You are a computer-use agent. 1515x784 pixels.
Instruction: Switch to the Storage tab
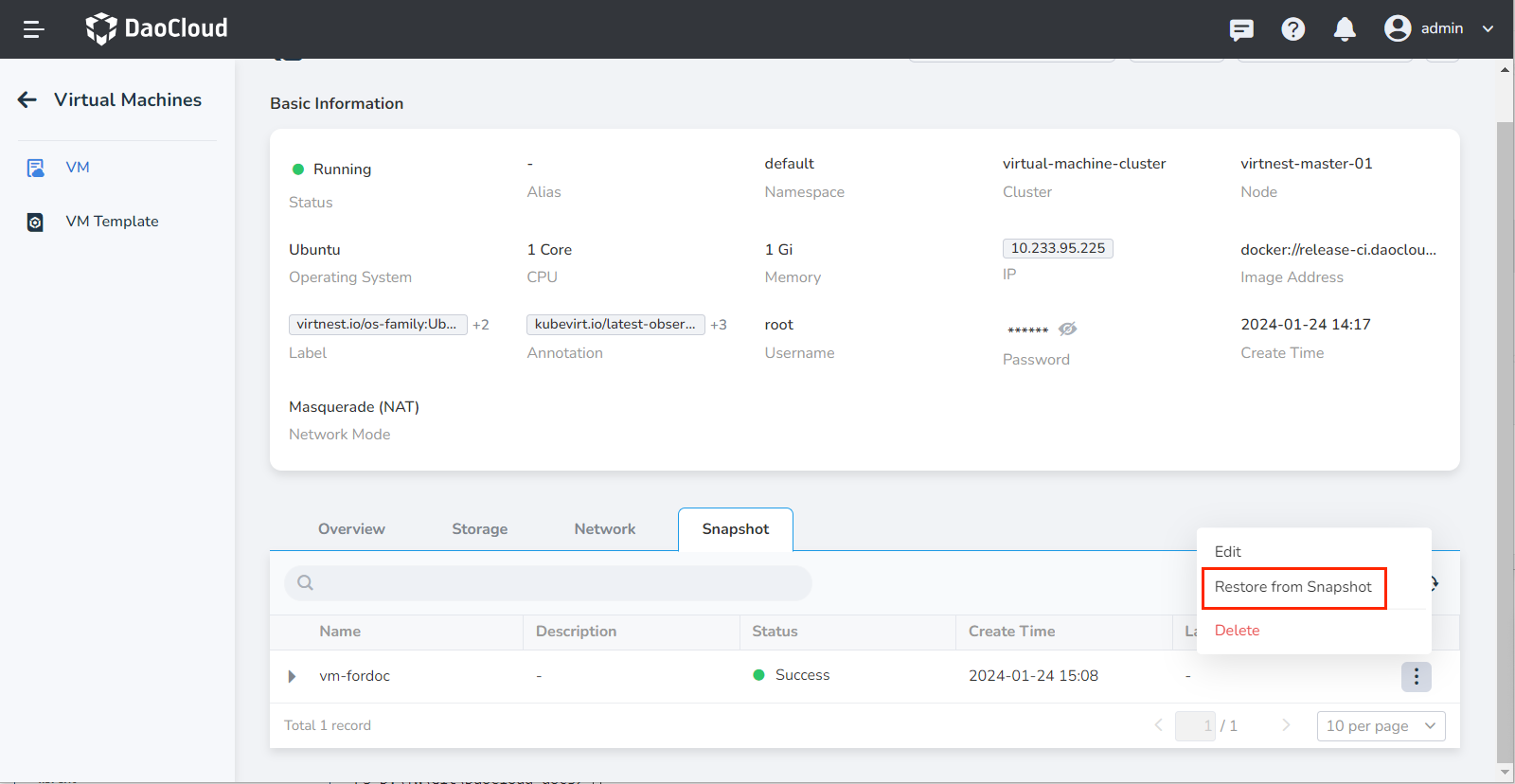(479, 529)
